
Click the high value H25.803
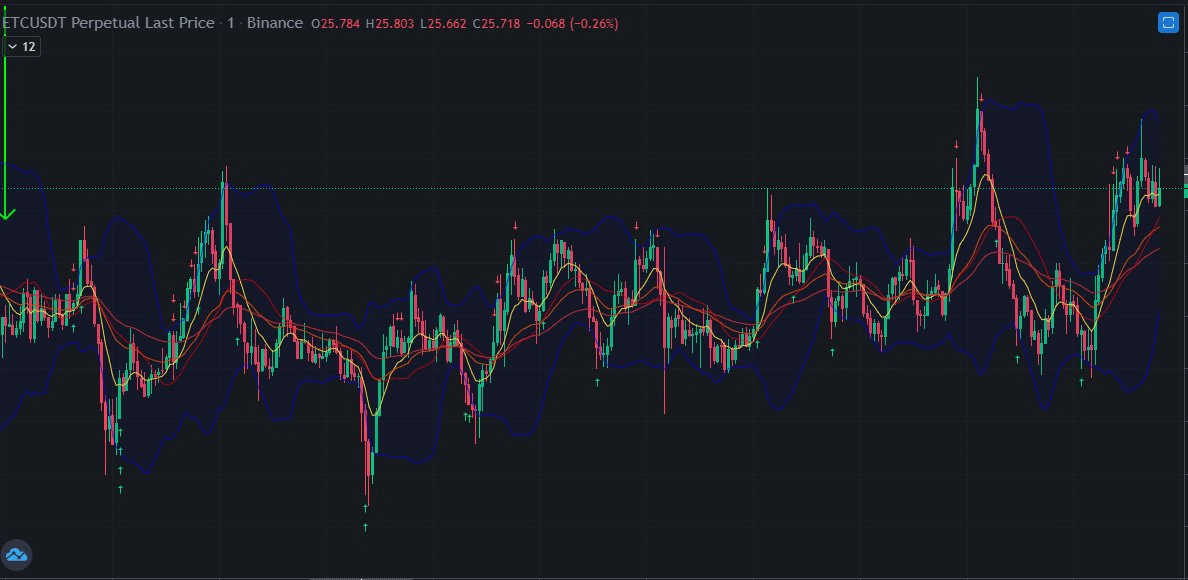pos(389,23)
